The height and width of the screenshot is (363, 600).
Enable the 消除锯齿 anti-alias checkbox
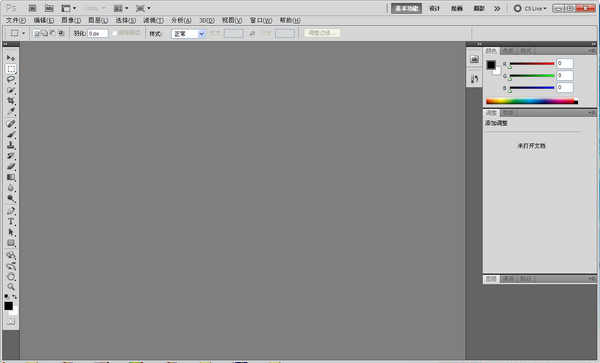pos(114,33)
